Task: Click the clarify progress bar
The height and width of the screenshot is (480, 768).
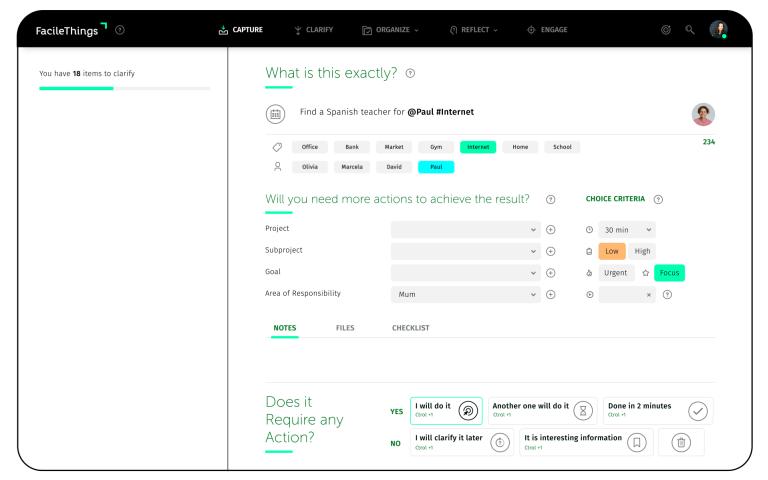Action: [x=124, y=88]
